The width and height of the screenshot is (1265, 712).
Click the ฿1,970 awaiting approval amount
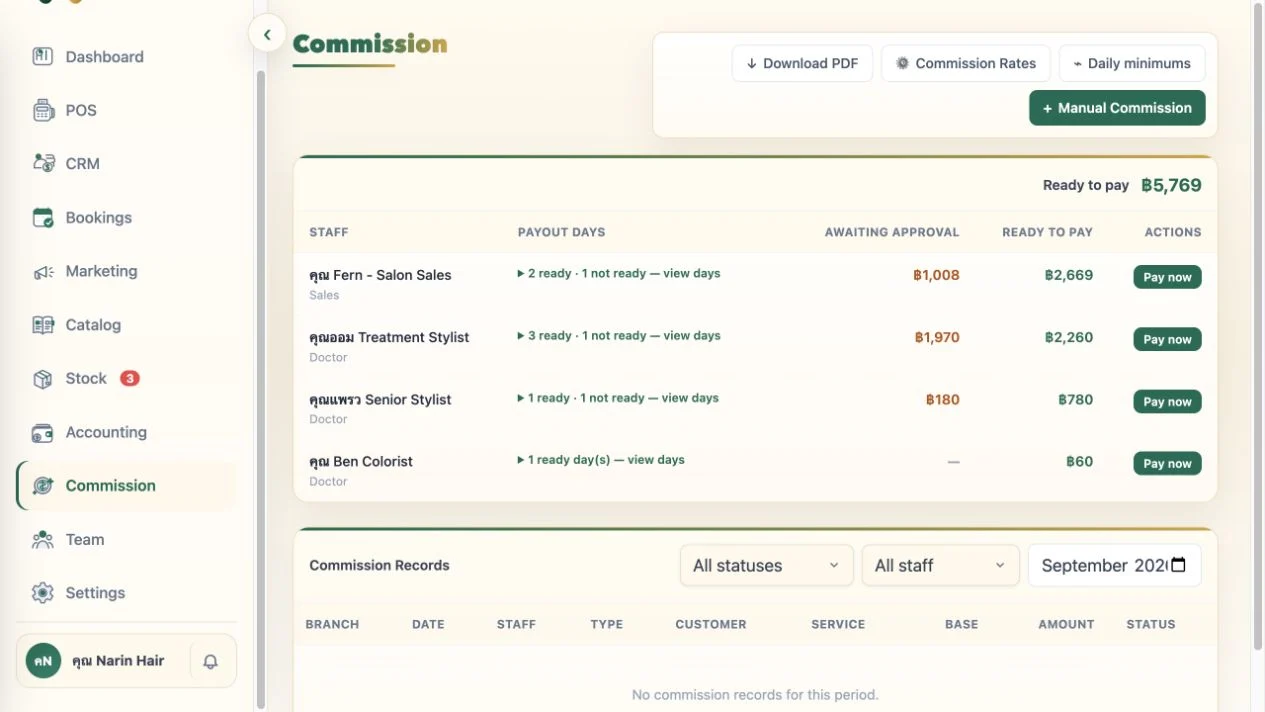(x=937, y=337)
